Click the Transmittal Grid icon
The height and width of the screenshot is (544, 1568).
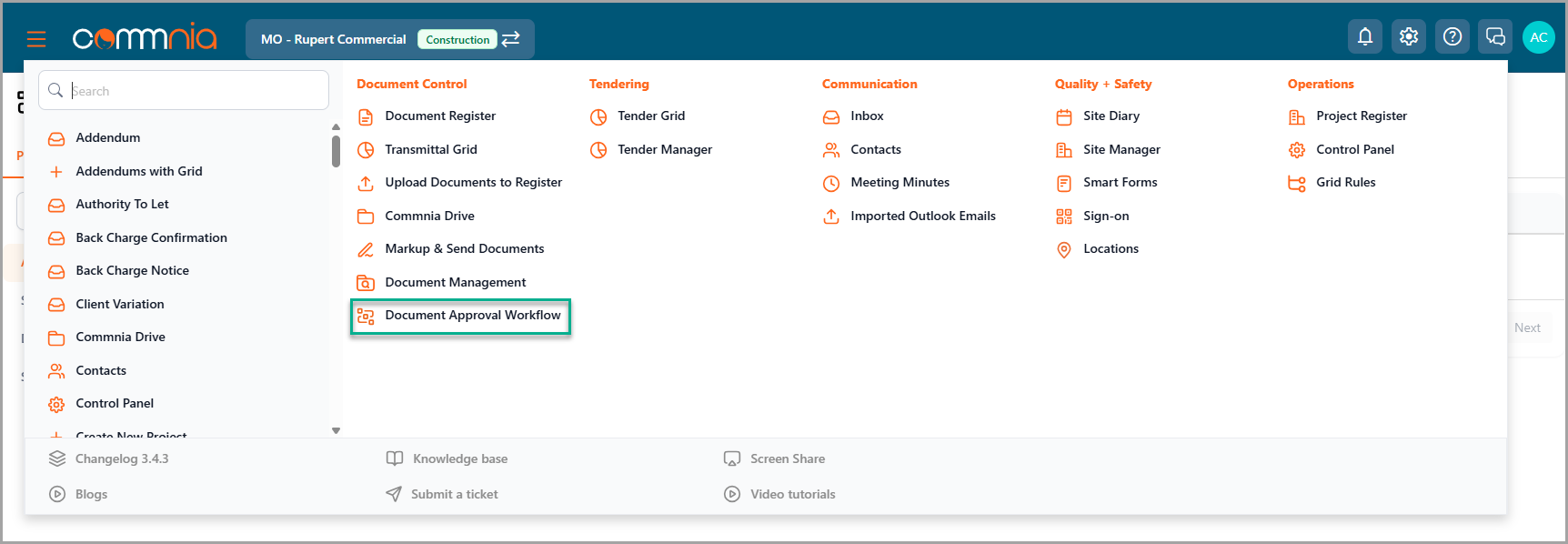point(366,150)
